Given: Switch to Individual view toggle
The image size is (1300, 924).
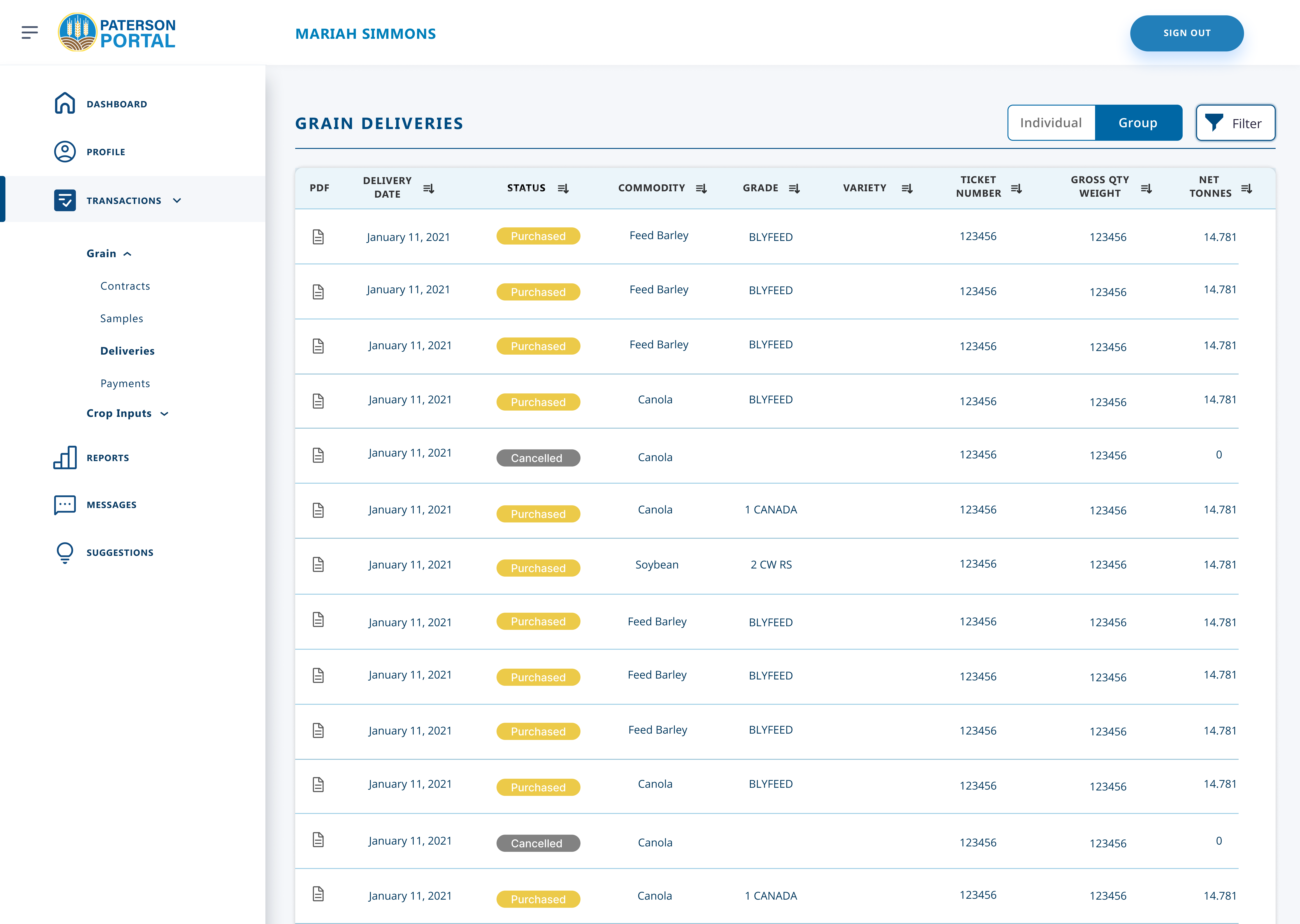Looking at the screenshot, I should pos(1051,123).
